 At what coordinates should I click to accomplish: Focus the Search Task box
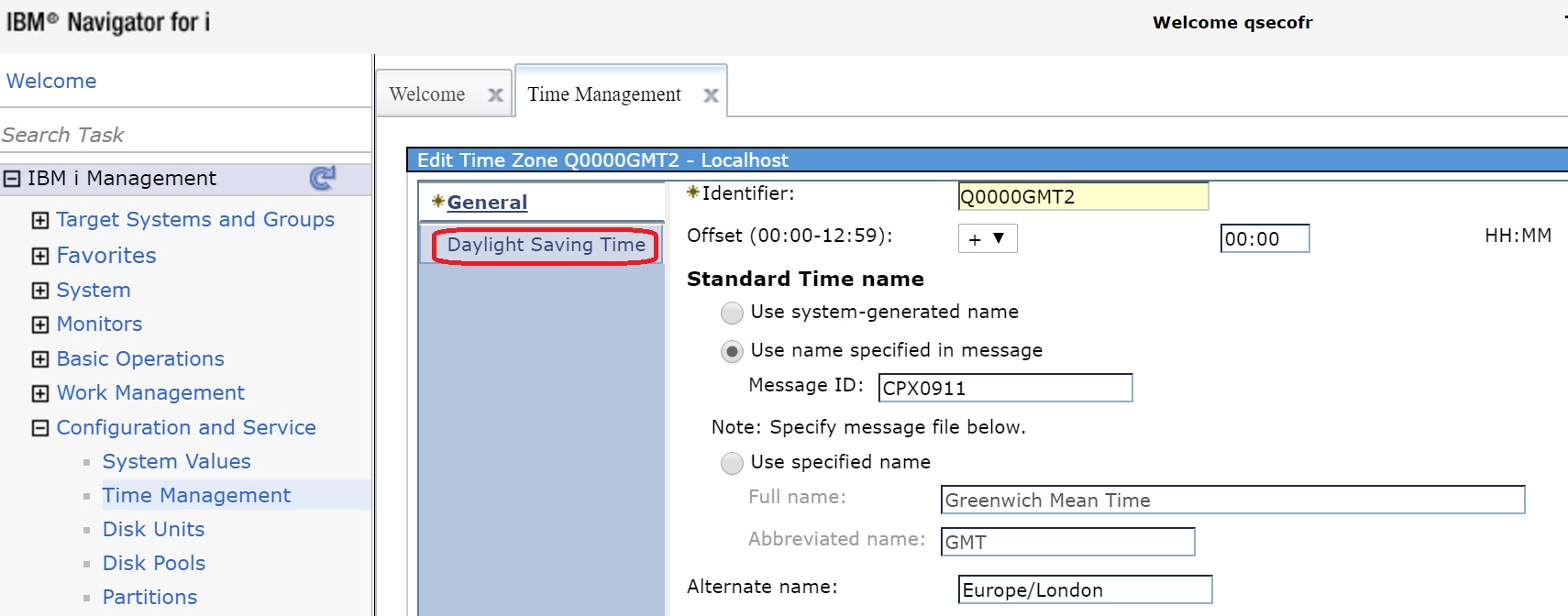click(x=183, y=135)
